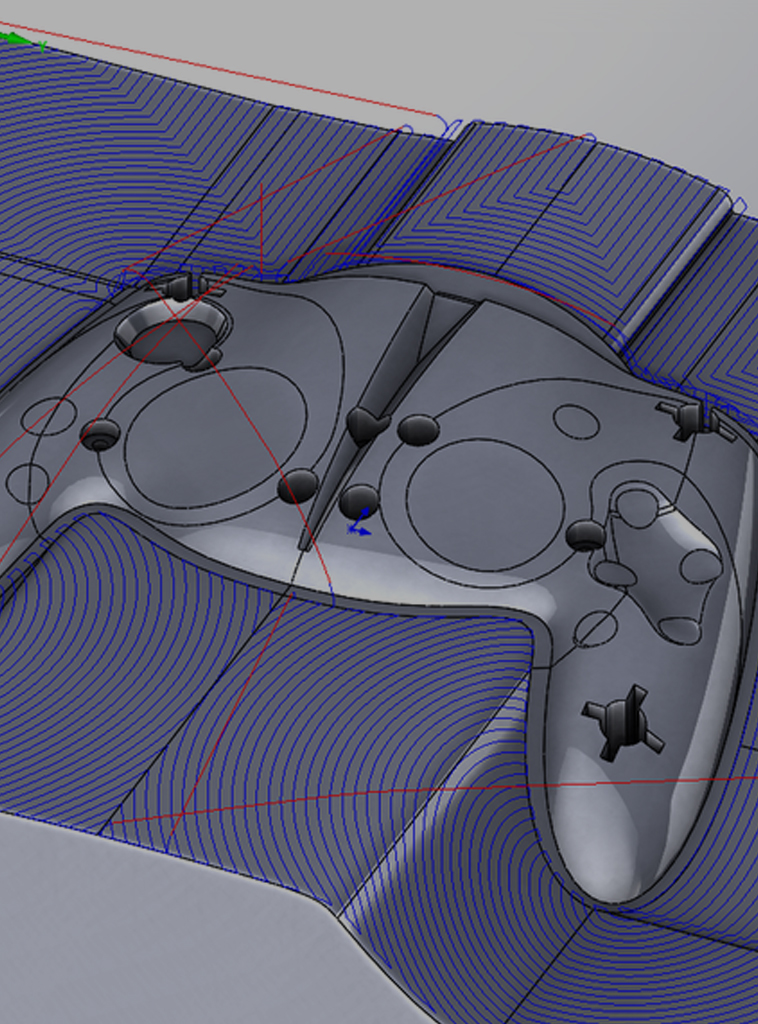Pick the small boss above the deep round pocket
The image size is (758, 1024).
coord(181,287)
